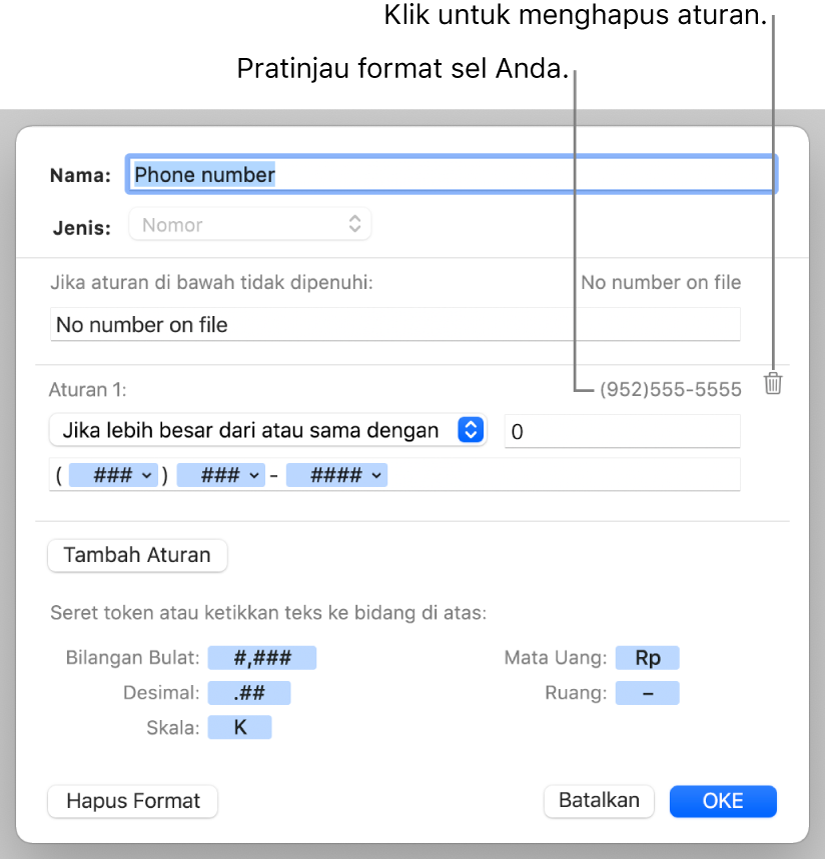Click the 'Jika aturan di bawah tidak dipenuhi:' label

pyautogui.click(x=211, y=283)
